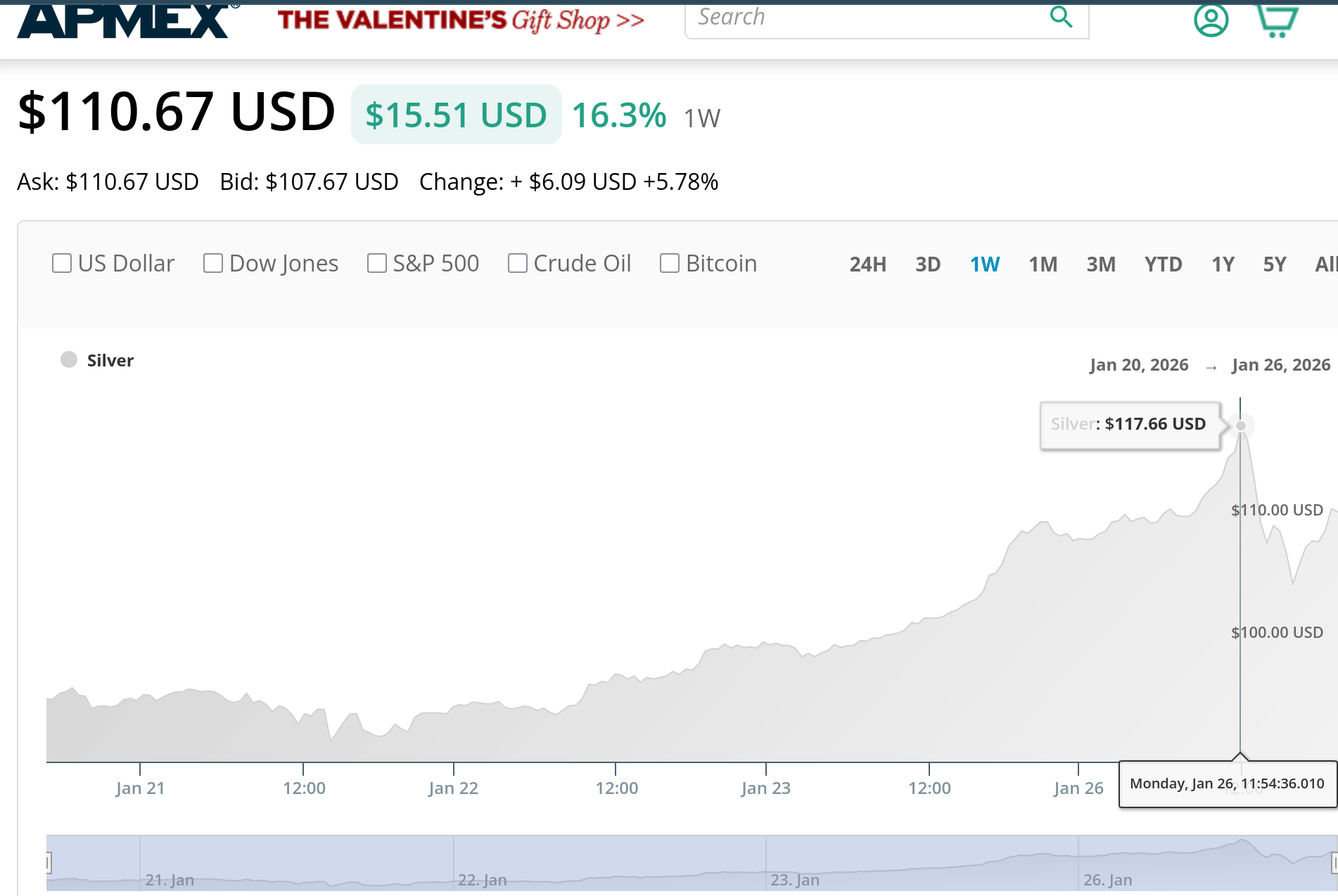This screenshot has width=1338, height=896.
Task: Click the chart peak data point marker
Action: point(1241,425)
